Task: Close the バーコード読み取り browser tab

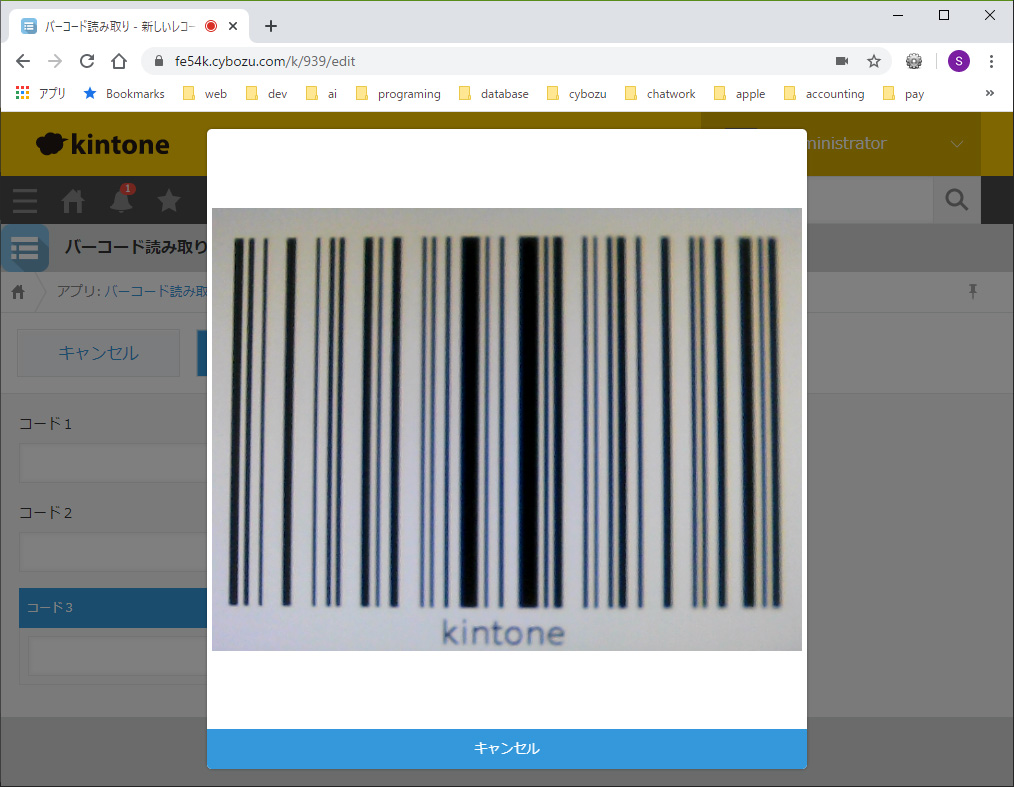Action: pyautogui.click(x=233, y=26)
